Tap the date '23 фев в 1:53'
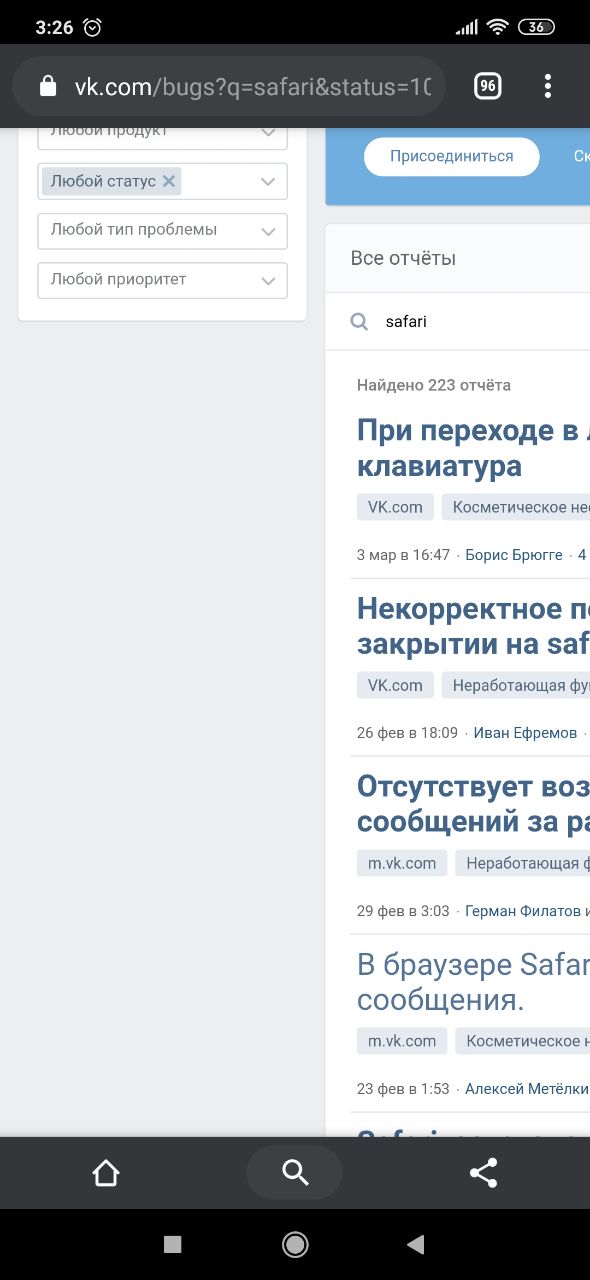Viewport: 590px width, 1280px height. [403, 1089]
